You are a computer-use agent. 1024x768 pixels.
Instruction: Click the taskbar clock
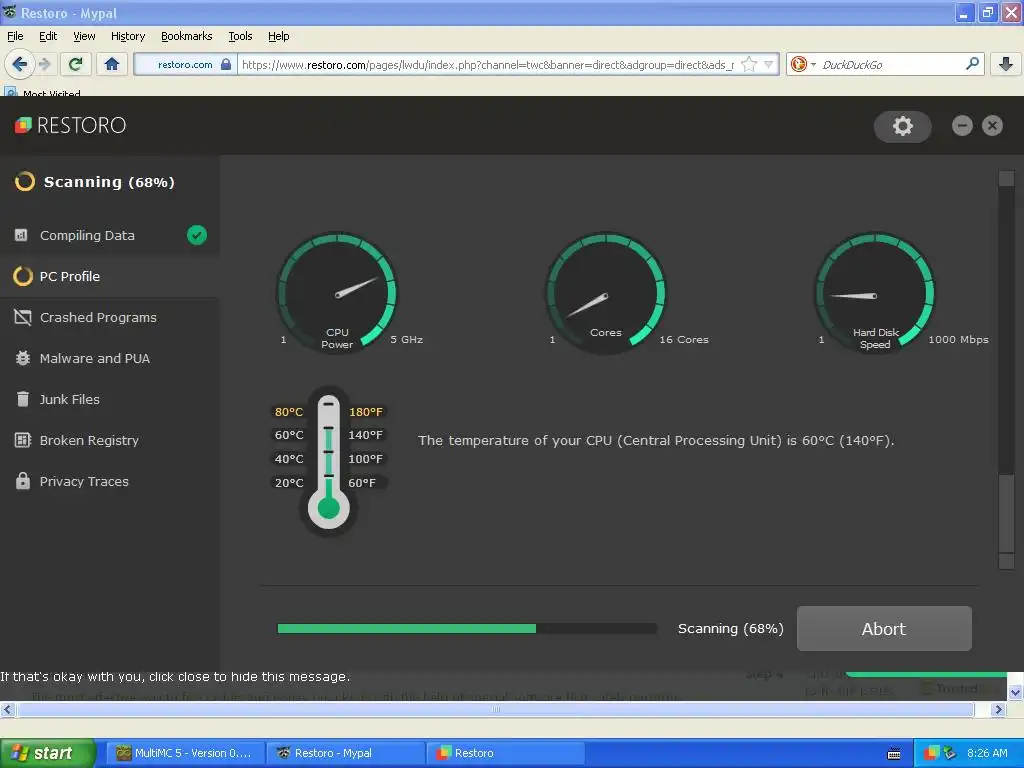click(x=987, y=753)
